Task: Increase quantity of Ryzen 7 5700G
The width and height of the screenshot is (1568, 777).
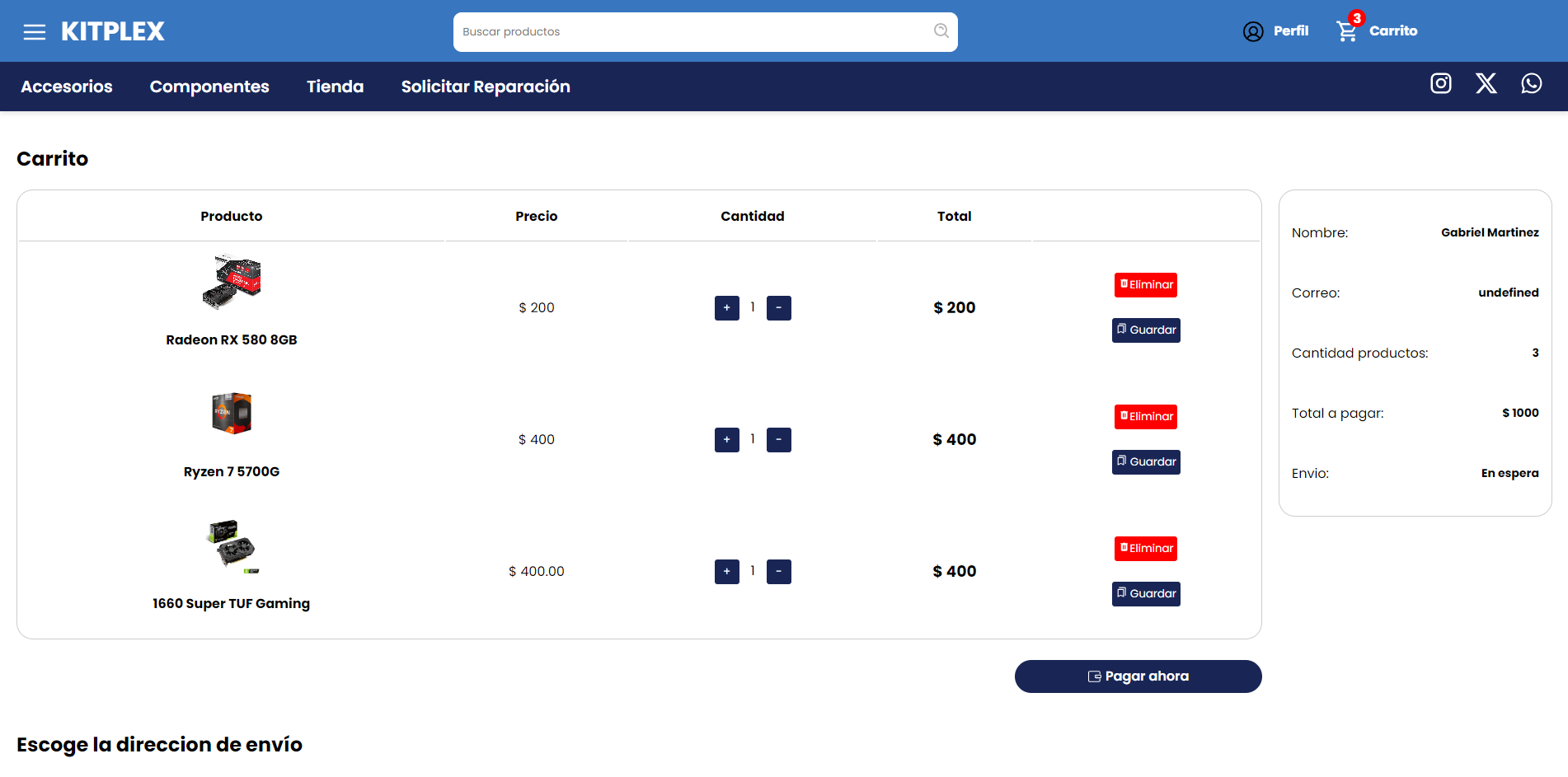Action: coord(727,440)
